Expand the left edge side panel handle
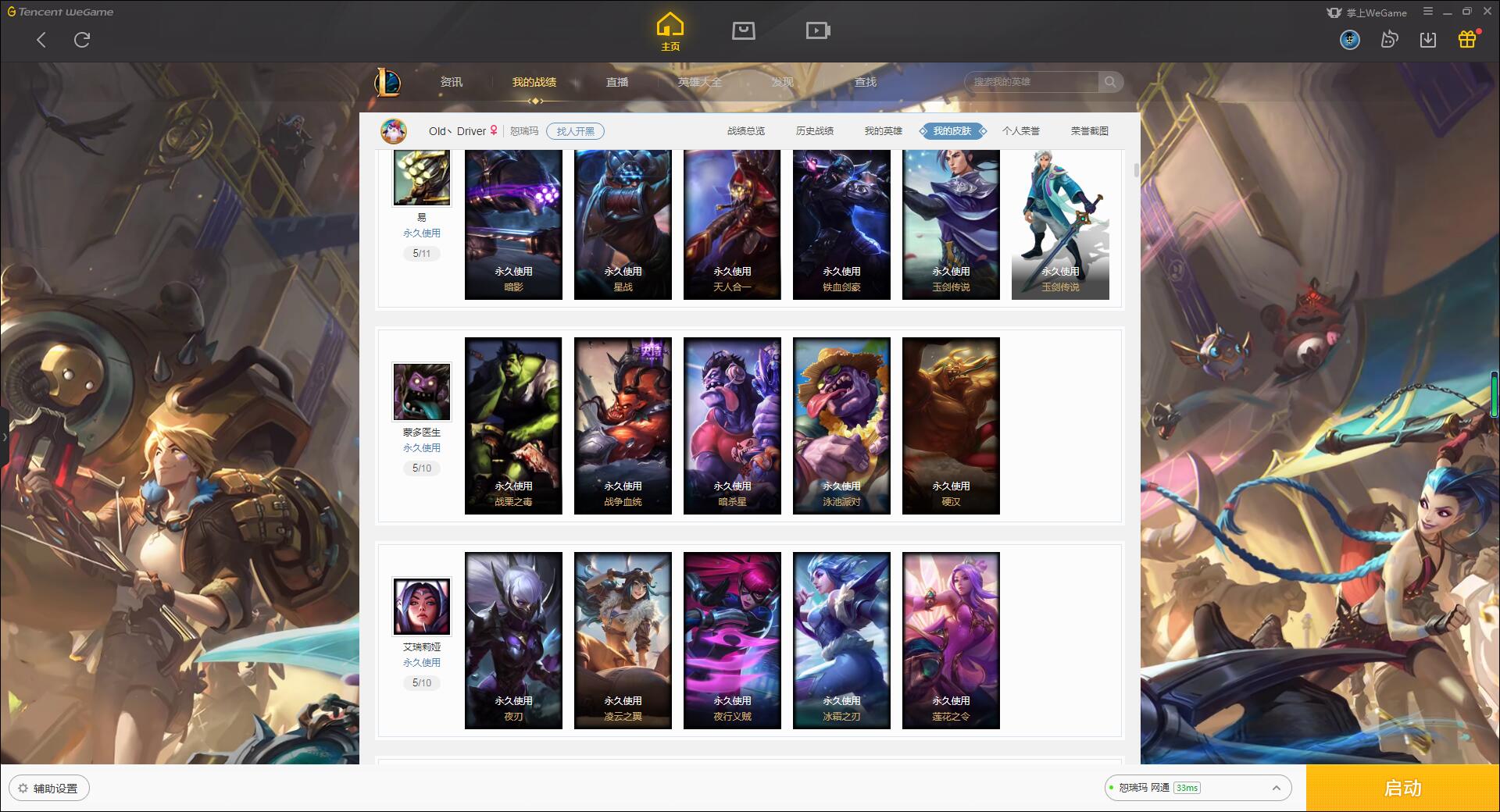This screenshot has height=812, width=1500. pyautogui.click(x=4, y=437)
